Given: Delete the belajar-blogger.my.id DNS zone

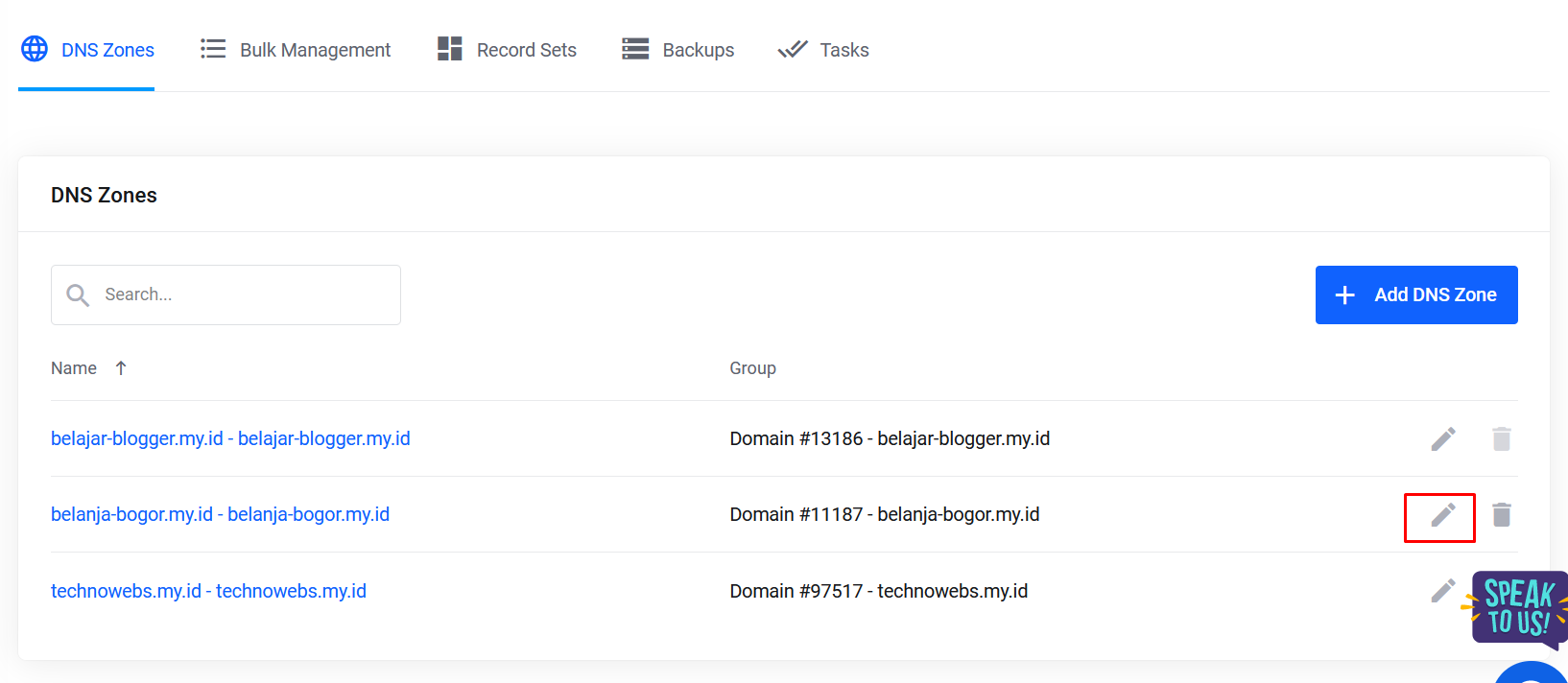Looking at the screenshot, I should point(1501,439).
